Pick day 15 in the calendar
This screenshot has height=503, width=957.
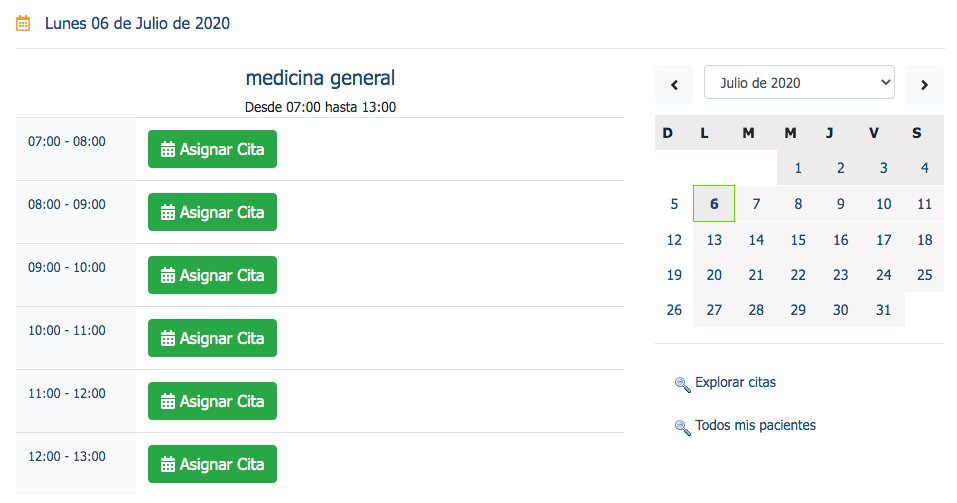click(798, 240)
